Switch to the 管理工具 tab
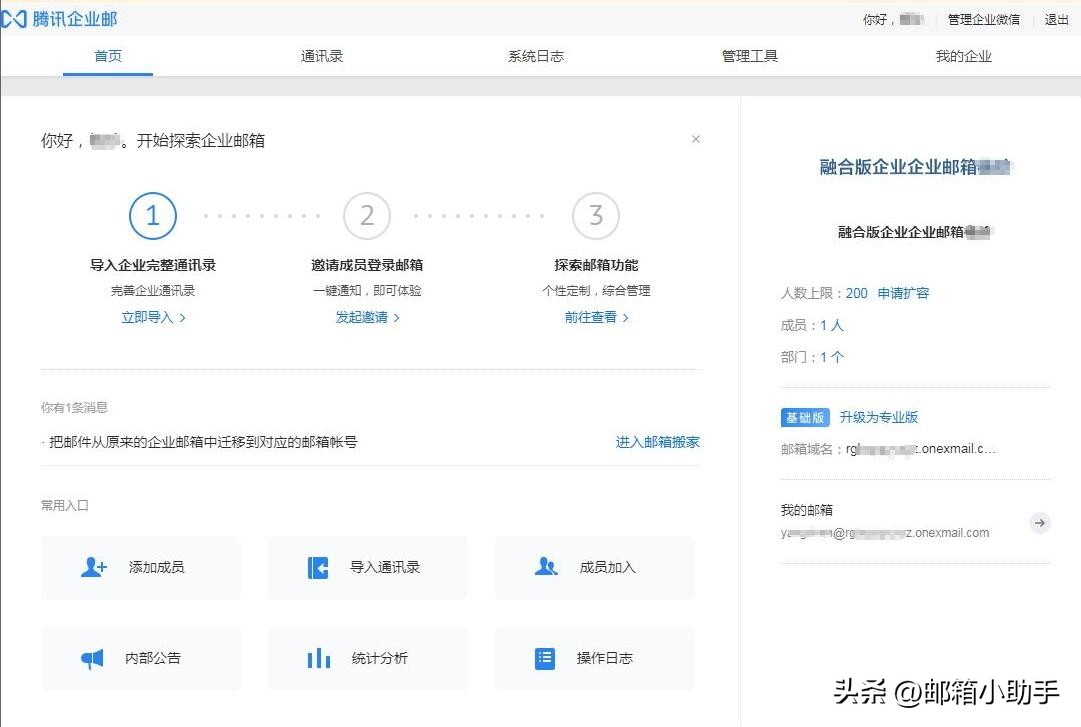Image resolution: width=1081 pixels, height=727 pixels. (749, 56)
